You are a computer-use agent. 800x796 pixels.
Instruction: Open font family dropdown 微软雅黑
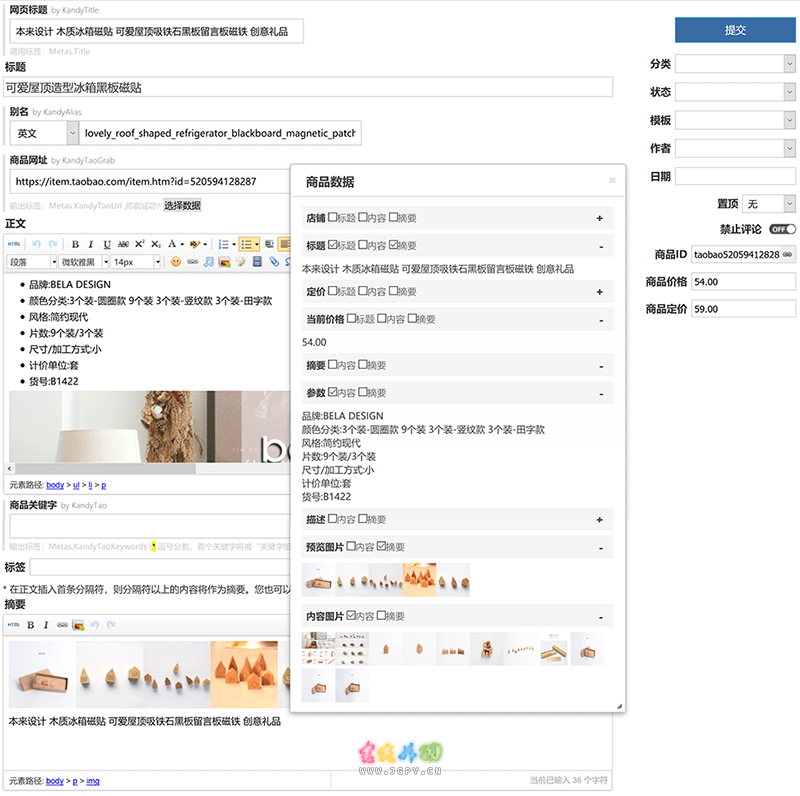(84, 262)
